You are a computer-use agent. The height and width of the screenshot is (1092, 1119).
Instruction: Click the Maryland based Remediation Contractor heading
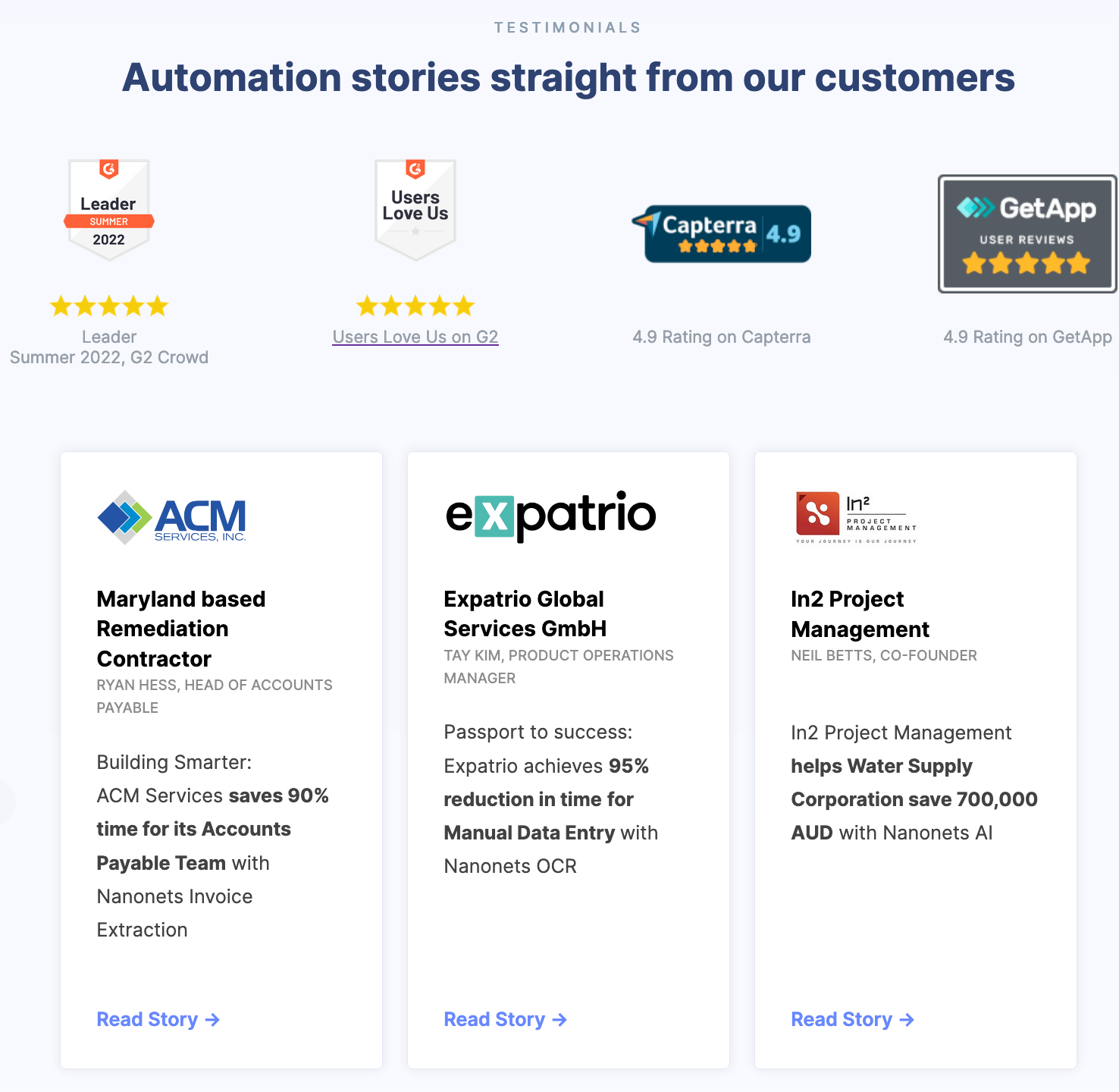(x=181, y=629)
